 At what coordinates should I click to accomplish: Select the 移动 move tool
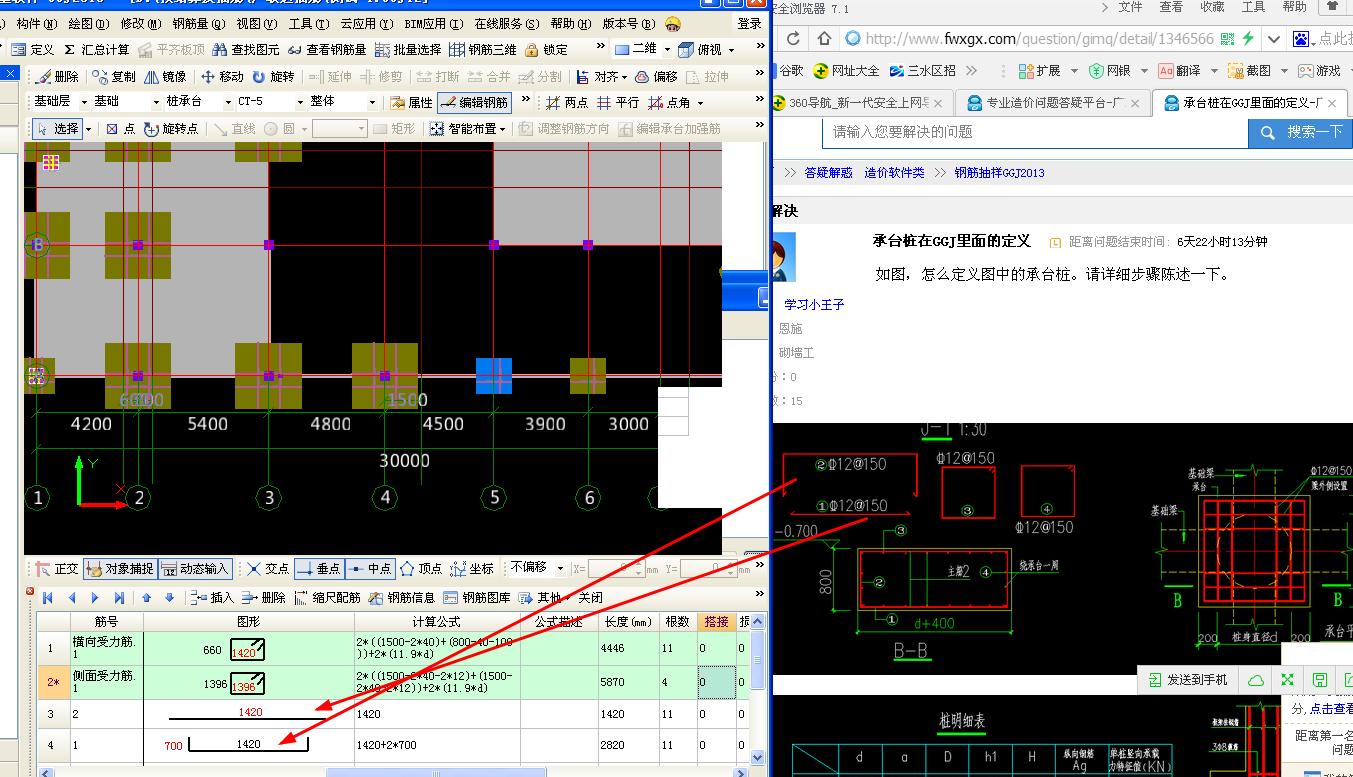click(222, 76)
